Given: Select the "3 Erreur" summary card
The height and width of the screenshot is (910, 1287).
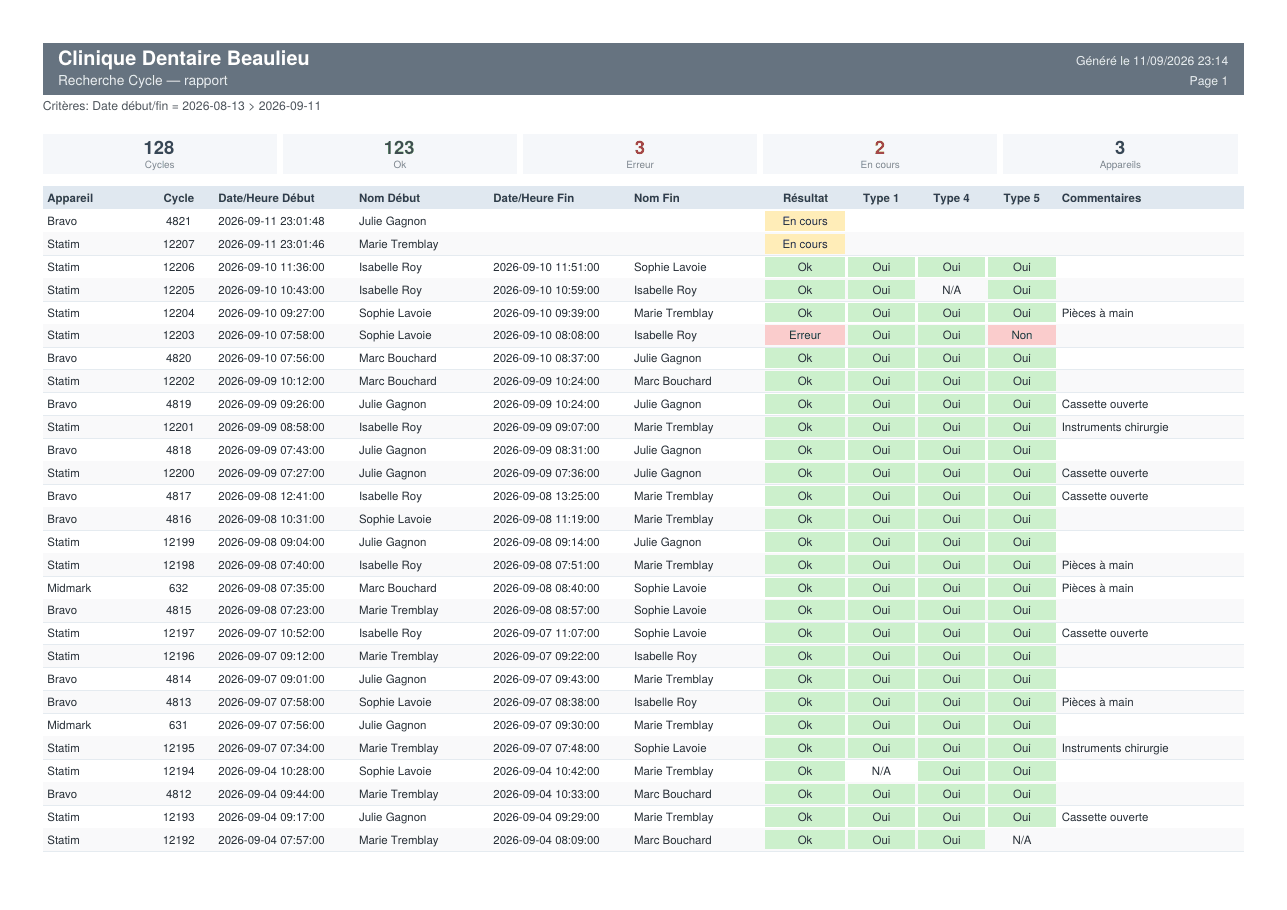Looking at the screenshot, I should point(640,154).
